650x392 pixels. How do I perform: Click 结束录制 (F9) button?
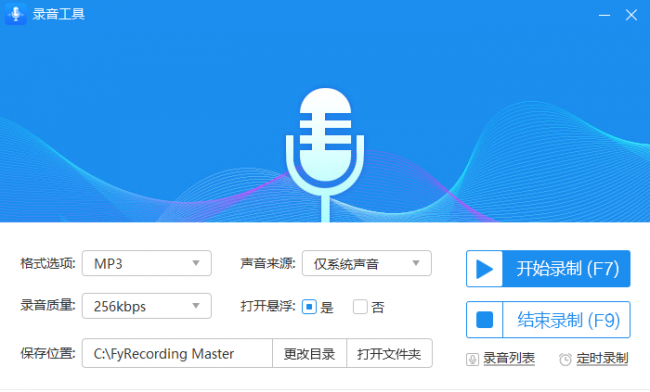coord(548,319)
